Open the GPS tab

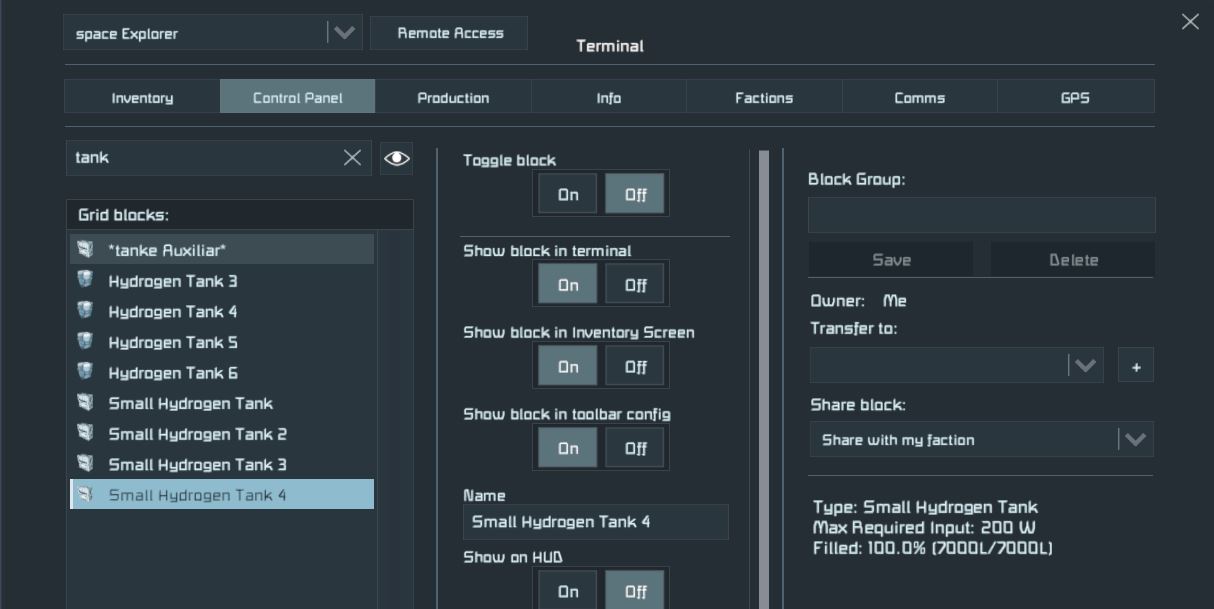point(1075,98)
